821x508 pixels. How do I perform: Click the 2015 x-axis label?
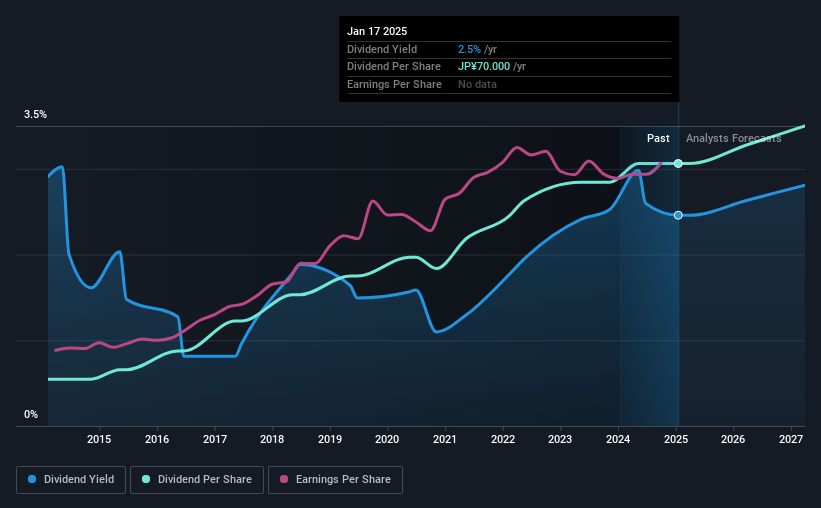click(x=99, y=439)
